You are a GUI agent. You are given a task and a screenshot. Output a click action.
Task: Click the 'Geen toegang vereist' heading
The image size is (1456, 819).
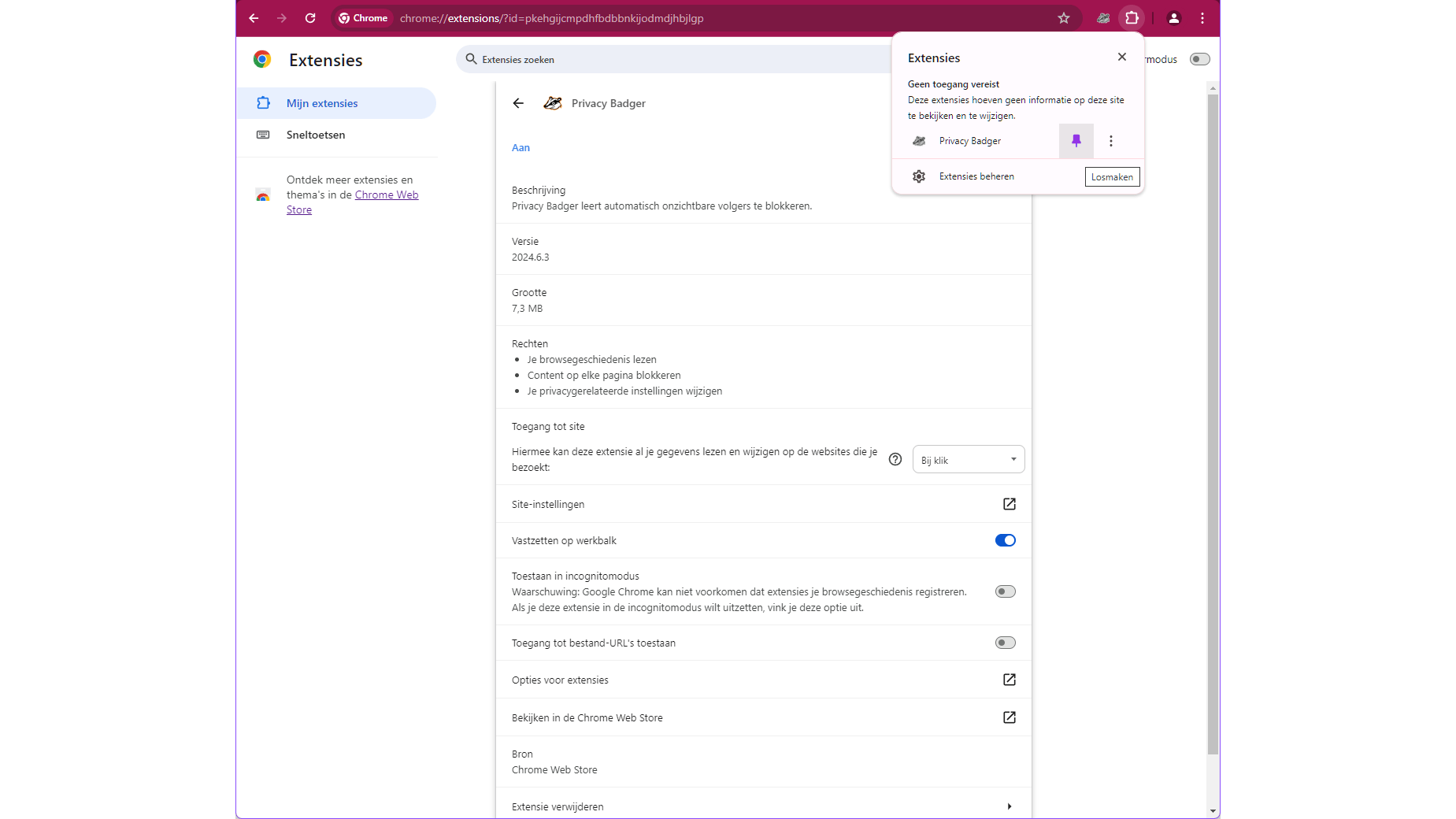click(x=954, y=84)
